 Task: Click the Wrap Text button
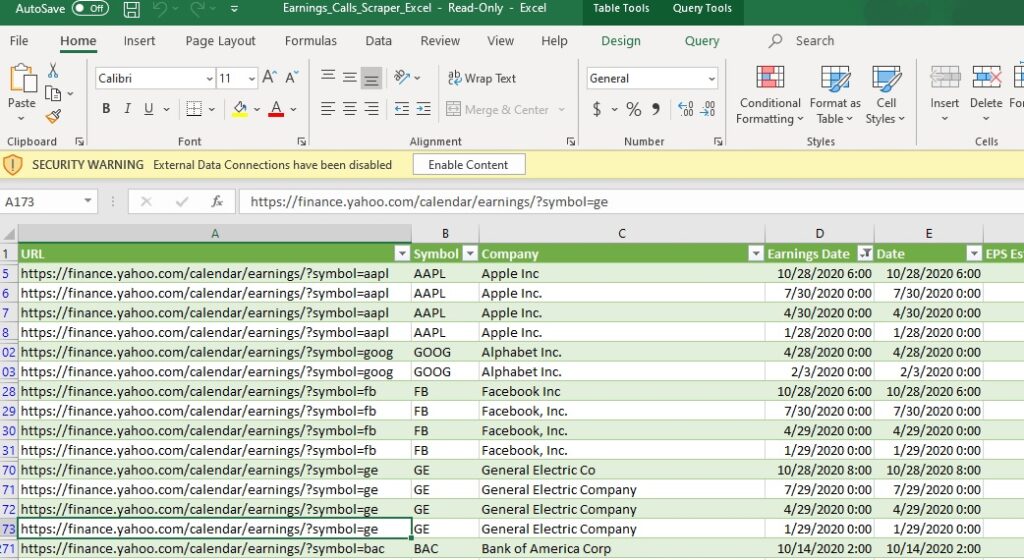click(x=482, y=78)
